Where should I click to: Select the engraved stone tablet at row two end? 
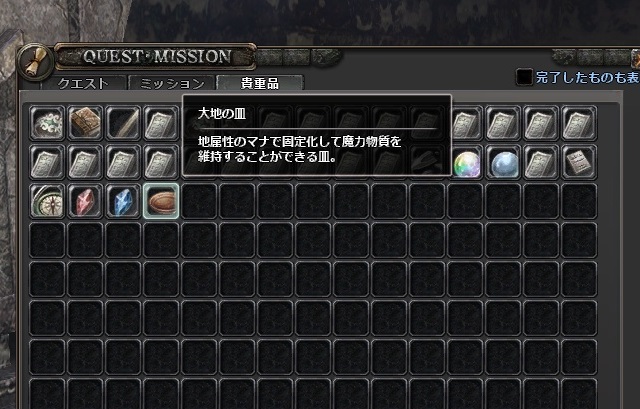tap(579, 162)
